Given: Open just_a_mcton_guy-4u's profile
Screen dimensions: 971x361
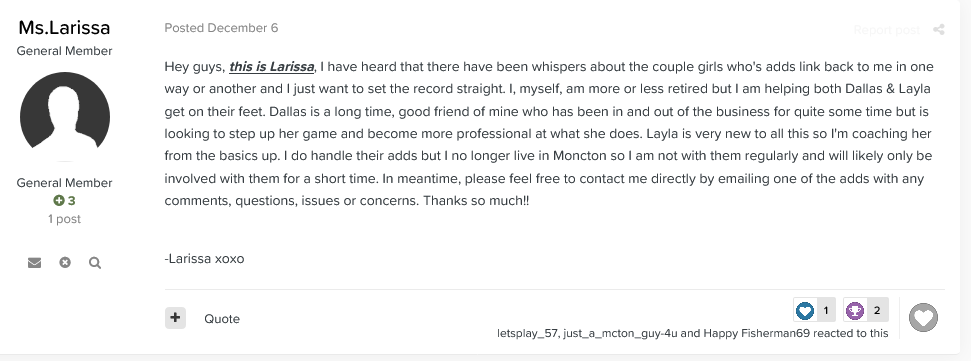Looking at the screenshot, I should point(620,333).
